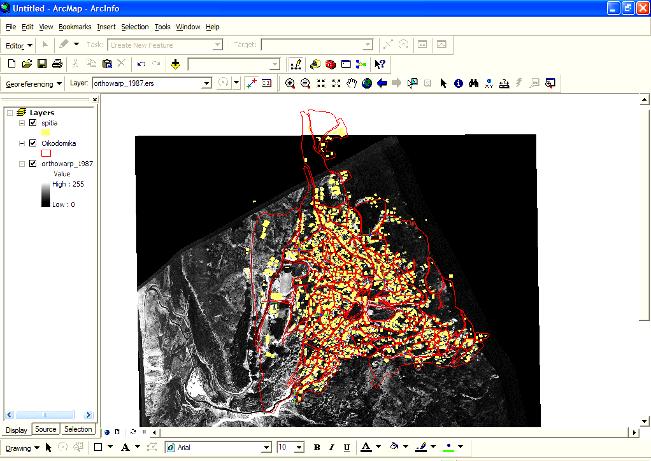Print the map using Print icon
Screen dimensions: 651x461
pyautogui.click(x=57, y=64)
